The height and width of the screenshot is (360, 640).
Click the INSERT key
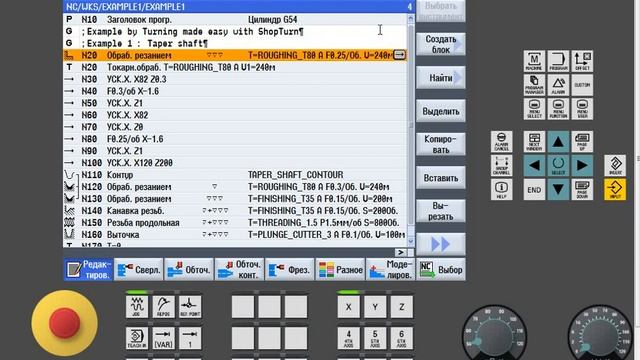615,166
